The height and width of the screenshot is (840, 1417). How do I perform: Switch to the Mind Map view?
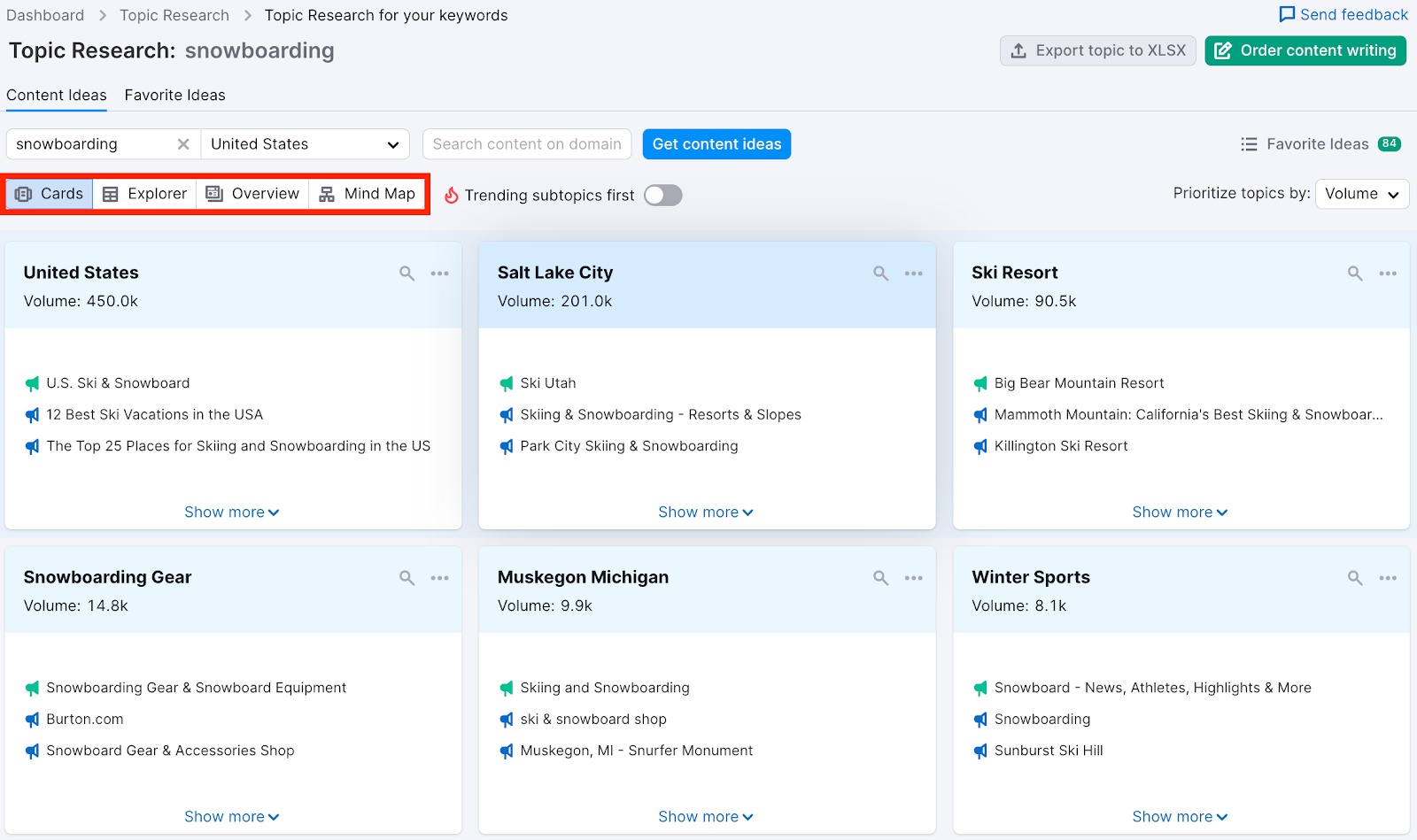pos(367,194)
